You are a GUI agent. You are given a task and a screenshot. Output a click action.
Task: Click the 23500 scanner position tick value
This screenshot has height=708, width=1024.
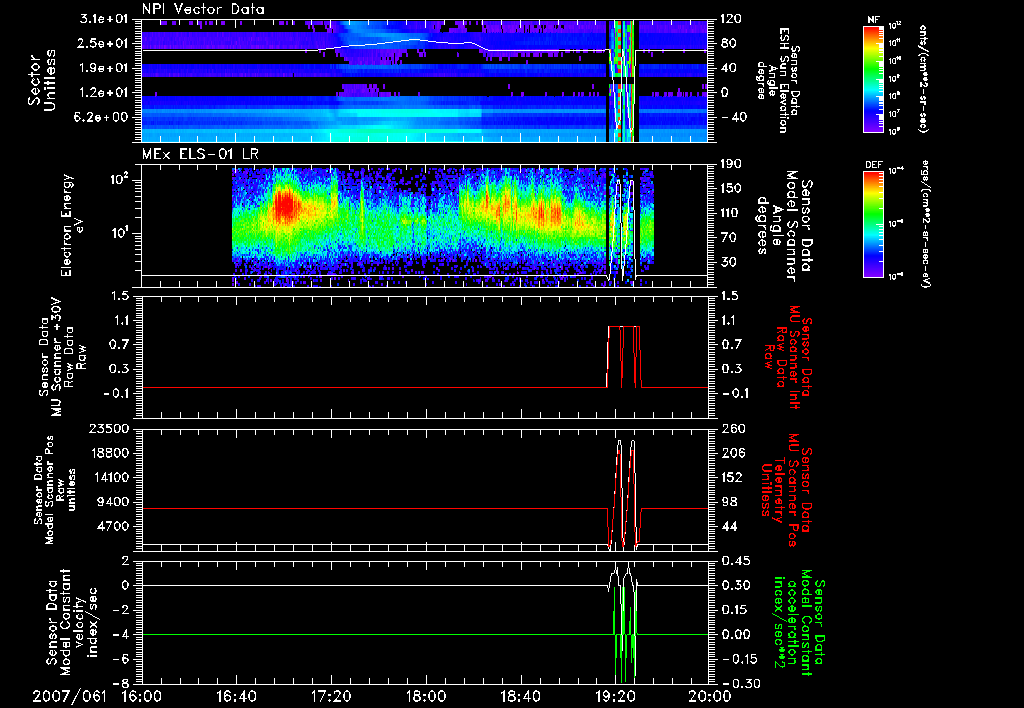click(110, 428)
